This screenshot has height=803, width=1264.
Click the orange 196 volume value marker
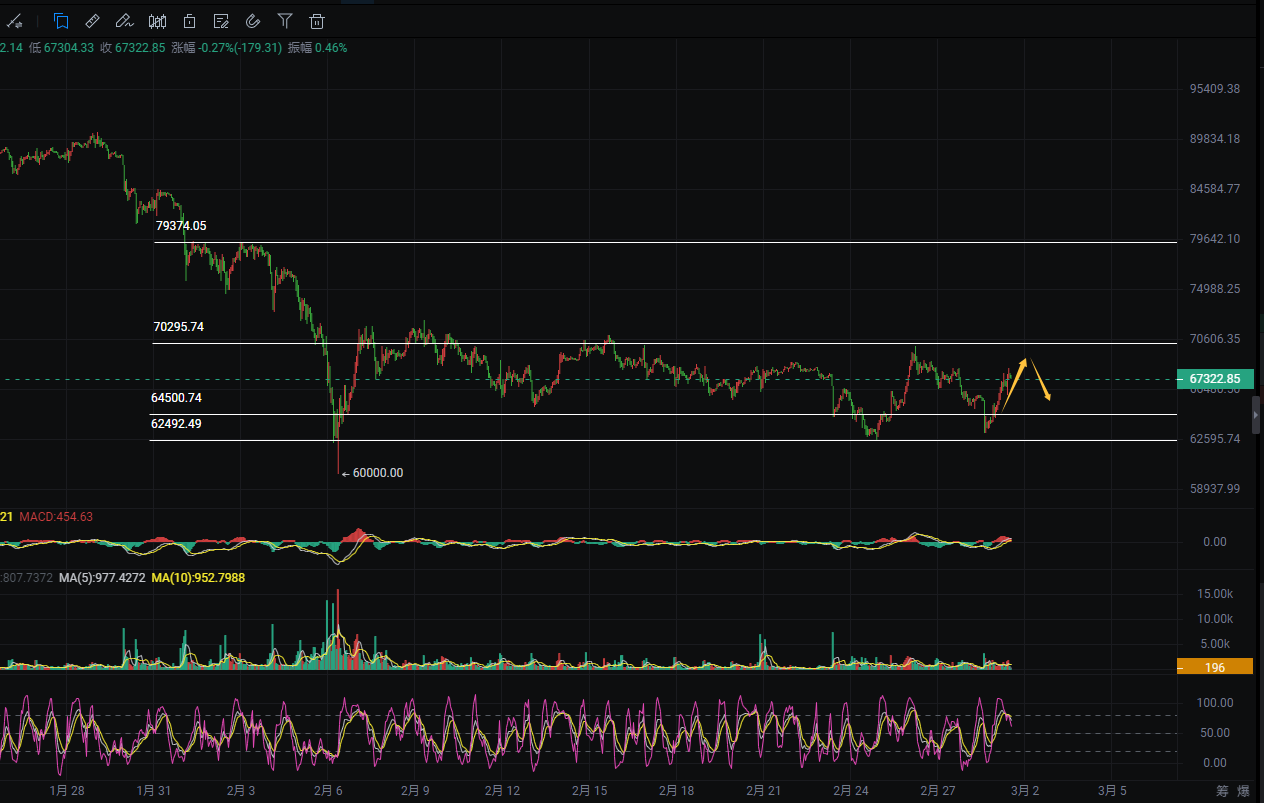(1214, 667)
